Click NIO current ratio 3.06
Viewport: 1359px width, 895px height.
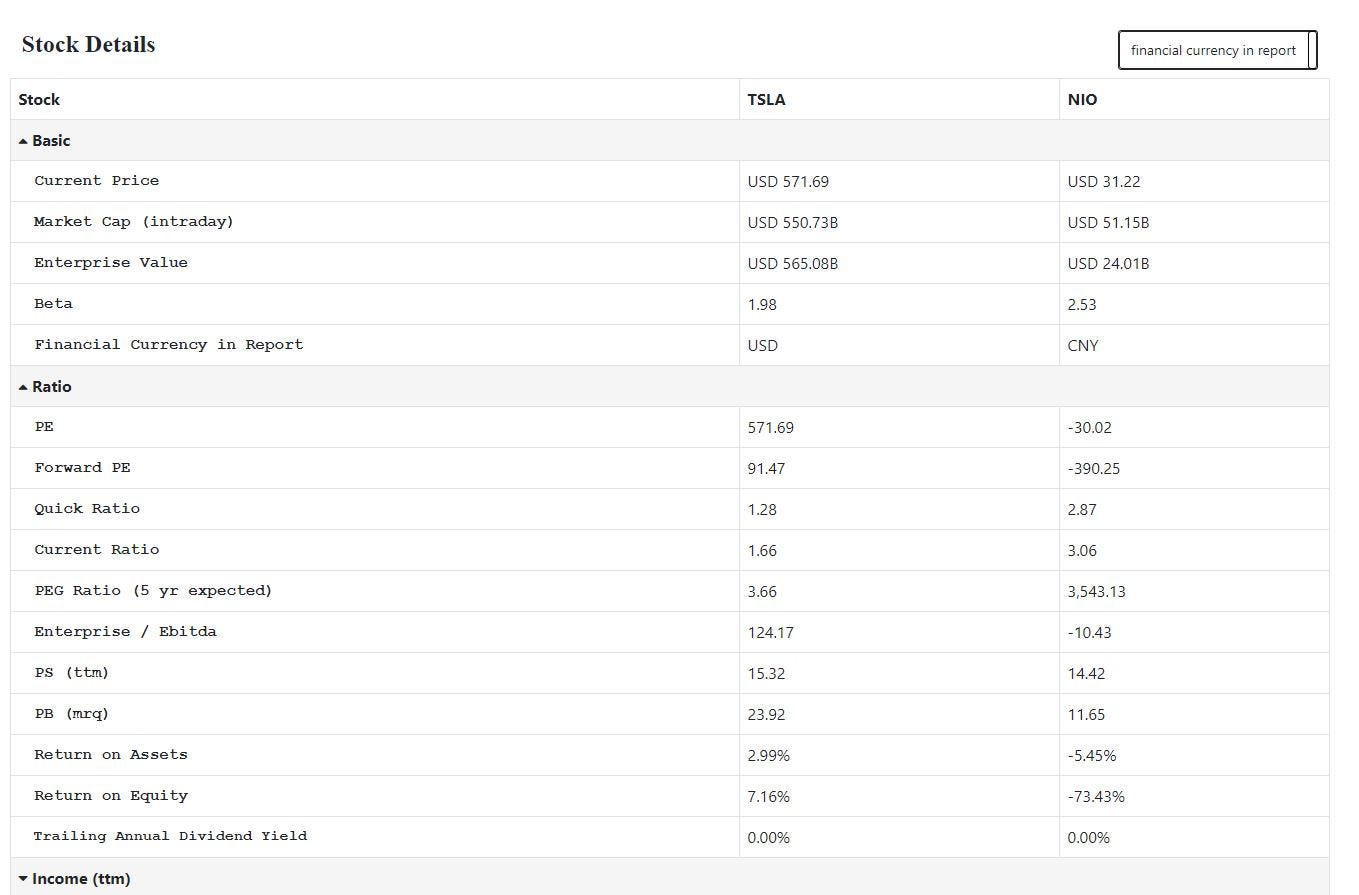[x=1082, y=551]
